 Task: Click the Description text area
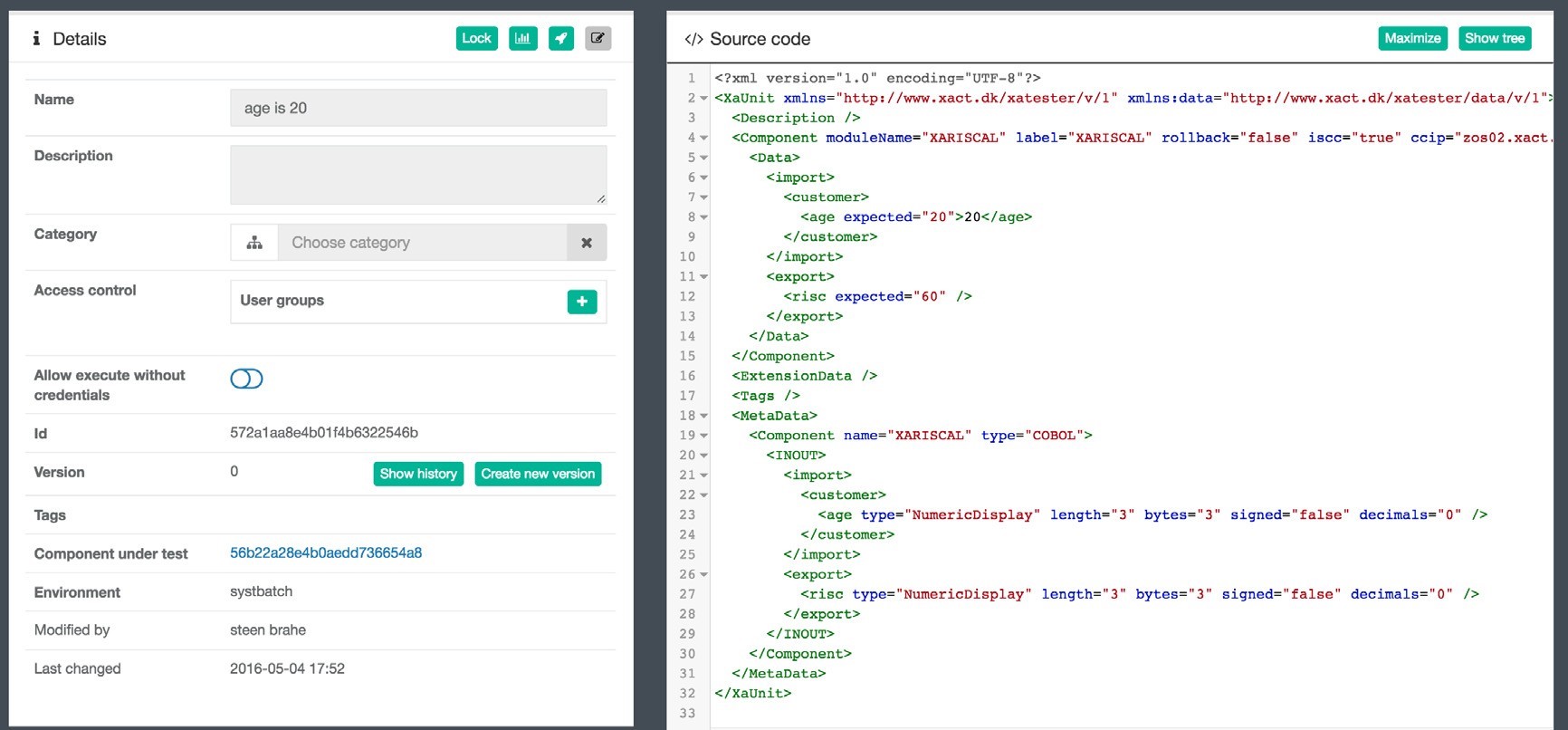click(418, 175)
